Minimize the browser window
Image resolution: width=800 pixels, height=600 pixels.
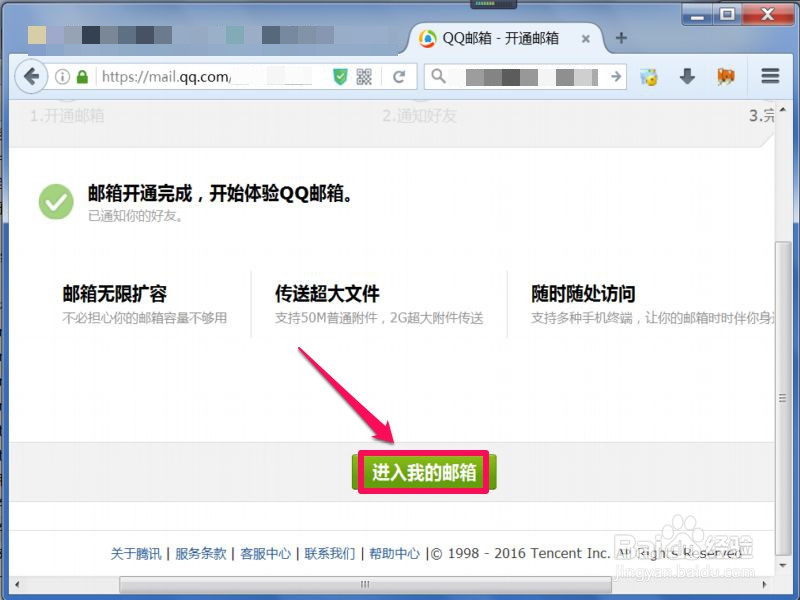(x=697, y=14)
